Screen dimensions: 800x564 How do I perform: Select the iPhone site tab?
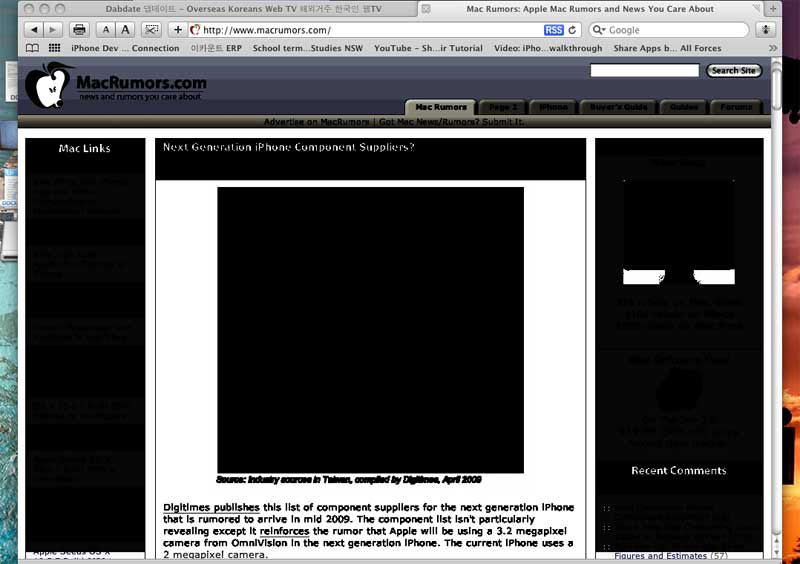pyautogui.click(x=553, y=107)
